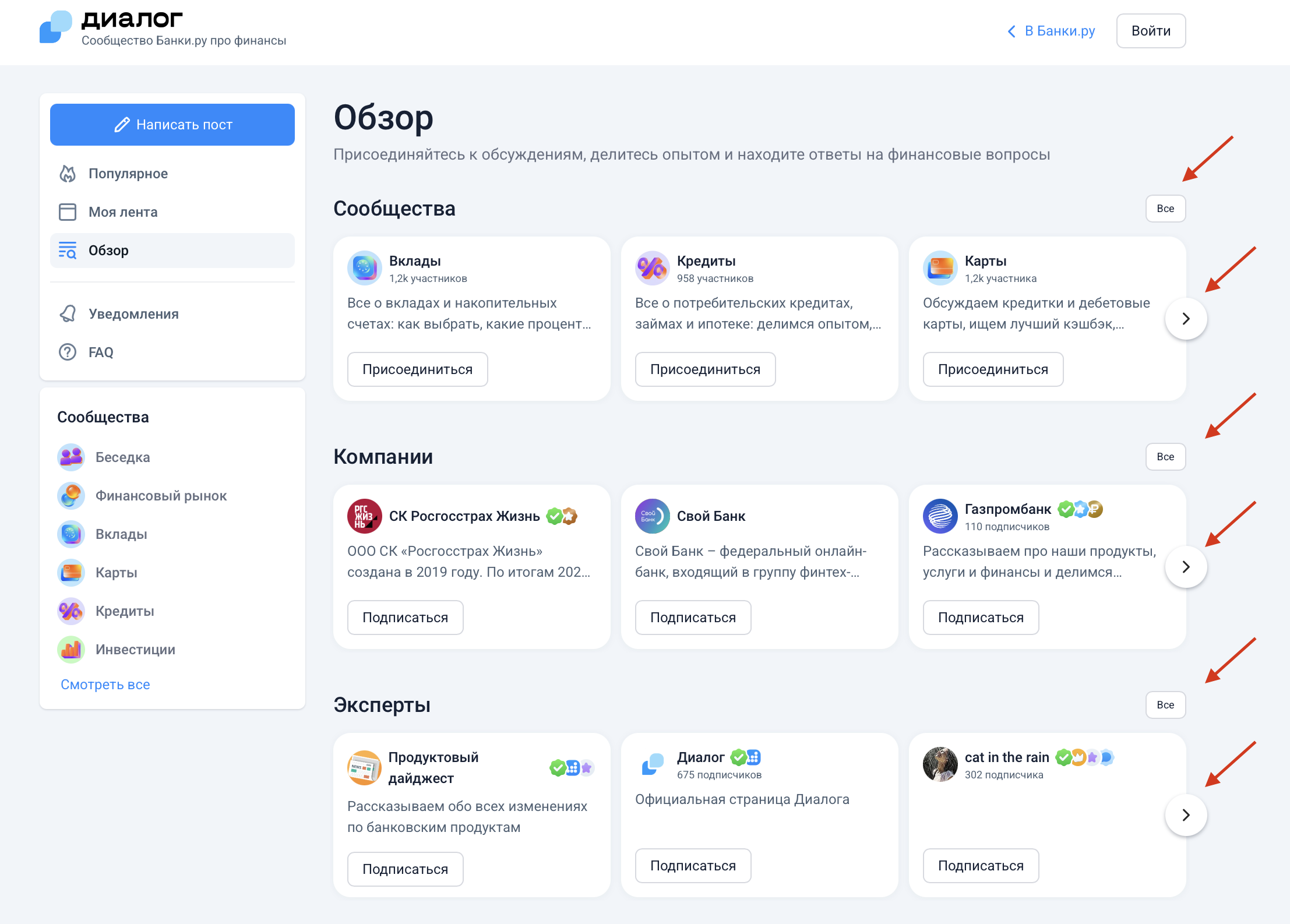Click the Беседка sidebar community icon
This screenshot has width=1290, height=924.
(71, 457)
